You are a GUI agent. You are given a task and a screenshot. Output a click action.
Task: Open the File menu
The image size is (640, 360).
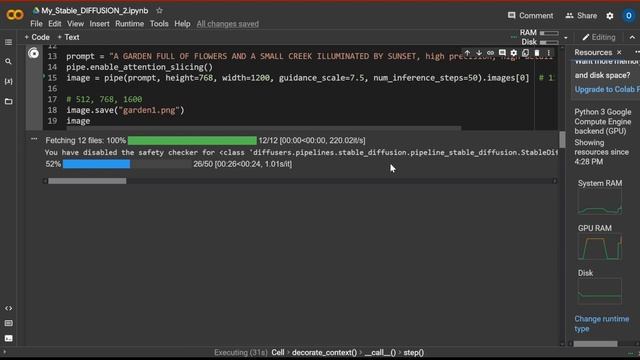pyautogui.click(x=36, y=24)
